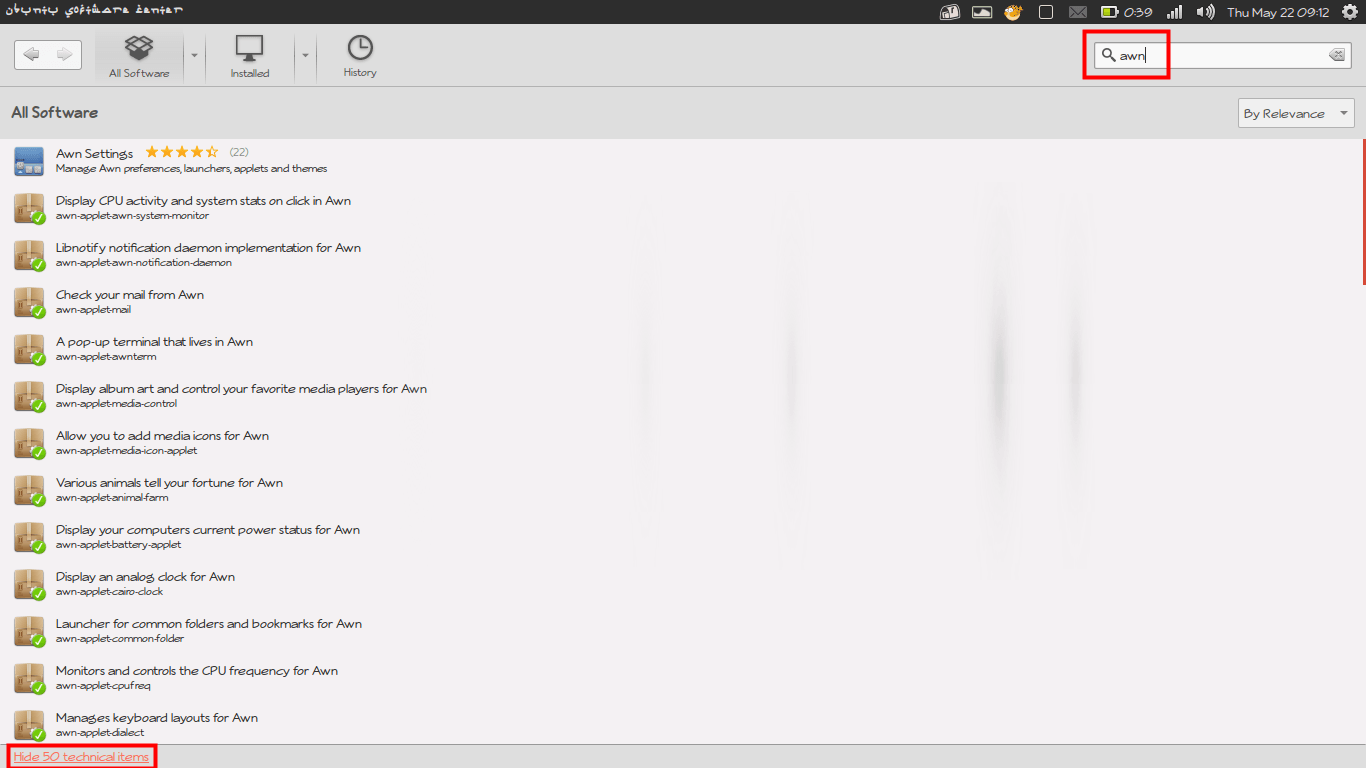Click the magnifier icon in search box
This screenshot has width=1366, height=768.
pyautogui.click(x=1108, y=56)
